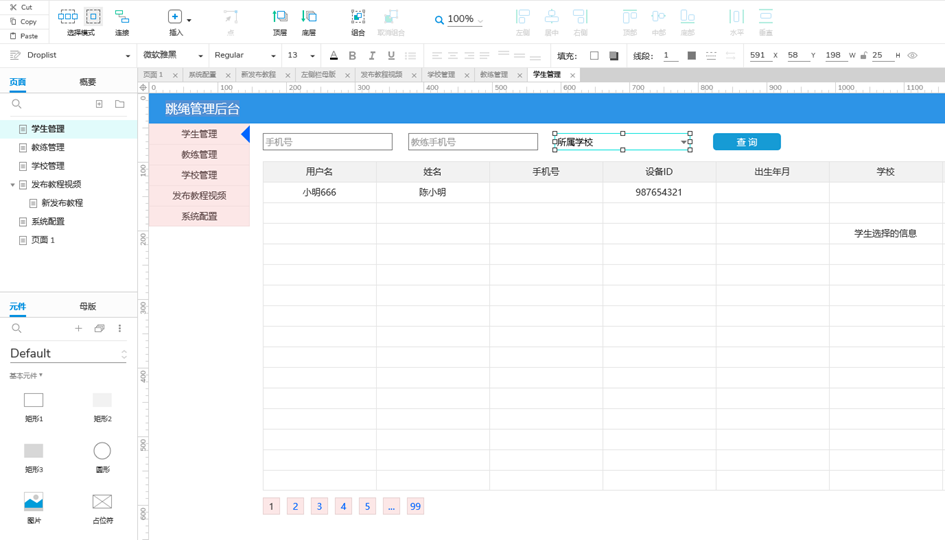Click the 顶部 align top icon
Screen dimensions: 945x540
[x=630, y=16]
